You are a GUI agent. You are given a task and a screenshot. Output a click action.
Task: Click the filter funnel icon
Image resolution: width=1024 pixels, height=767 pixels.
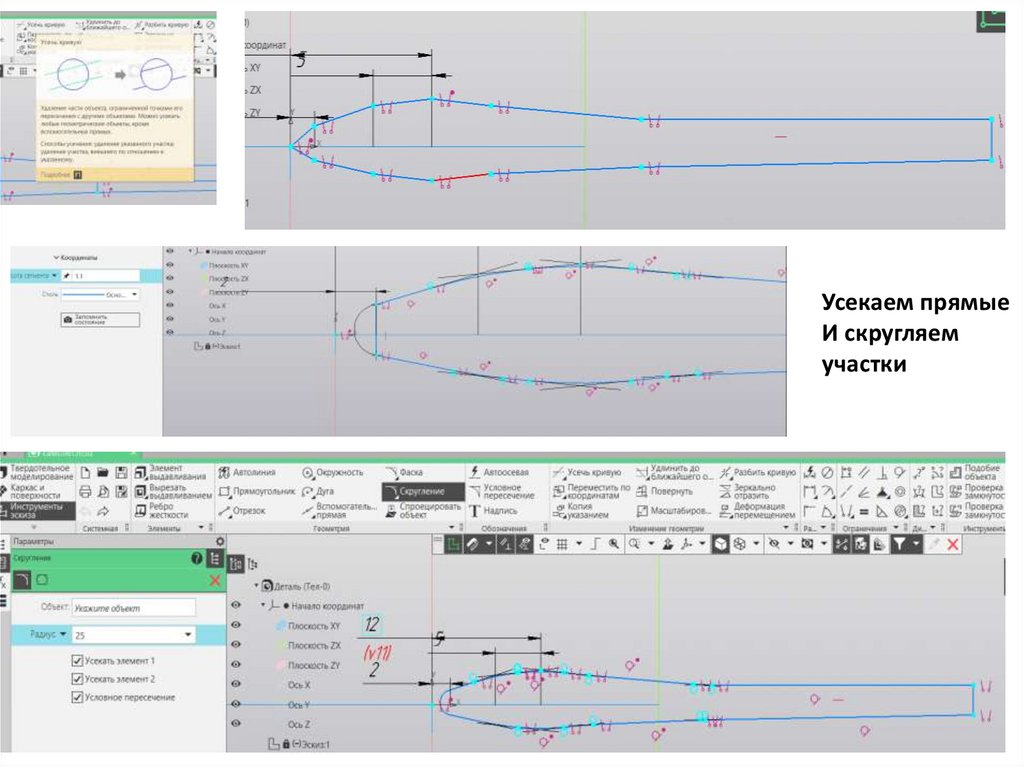(899, 544)
